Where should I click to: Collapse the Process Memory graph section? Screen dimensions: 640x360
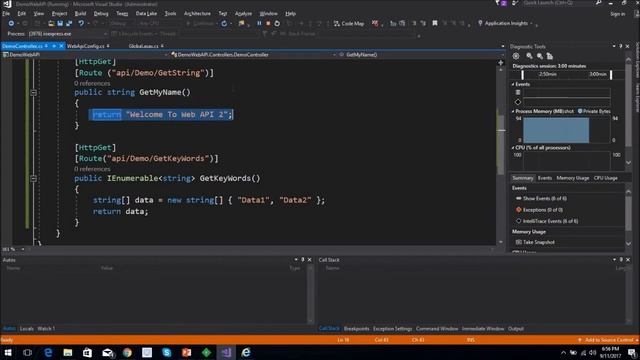coord(513,111)
